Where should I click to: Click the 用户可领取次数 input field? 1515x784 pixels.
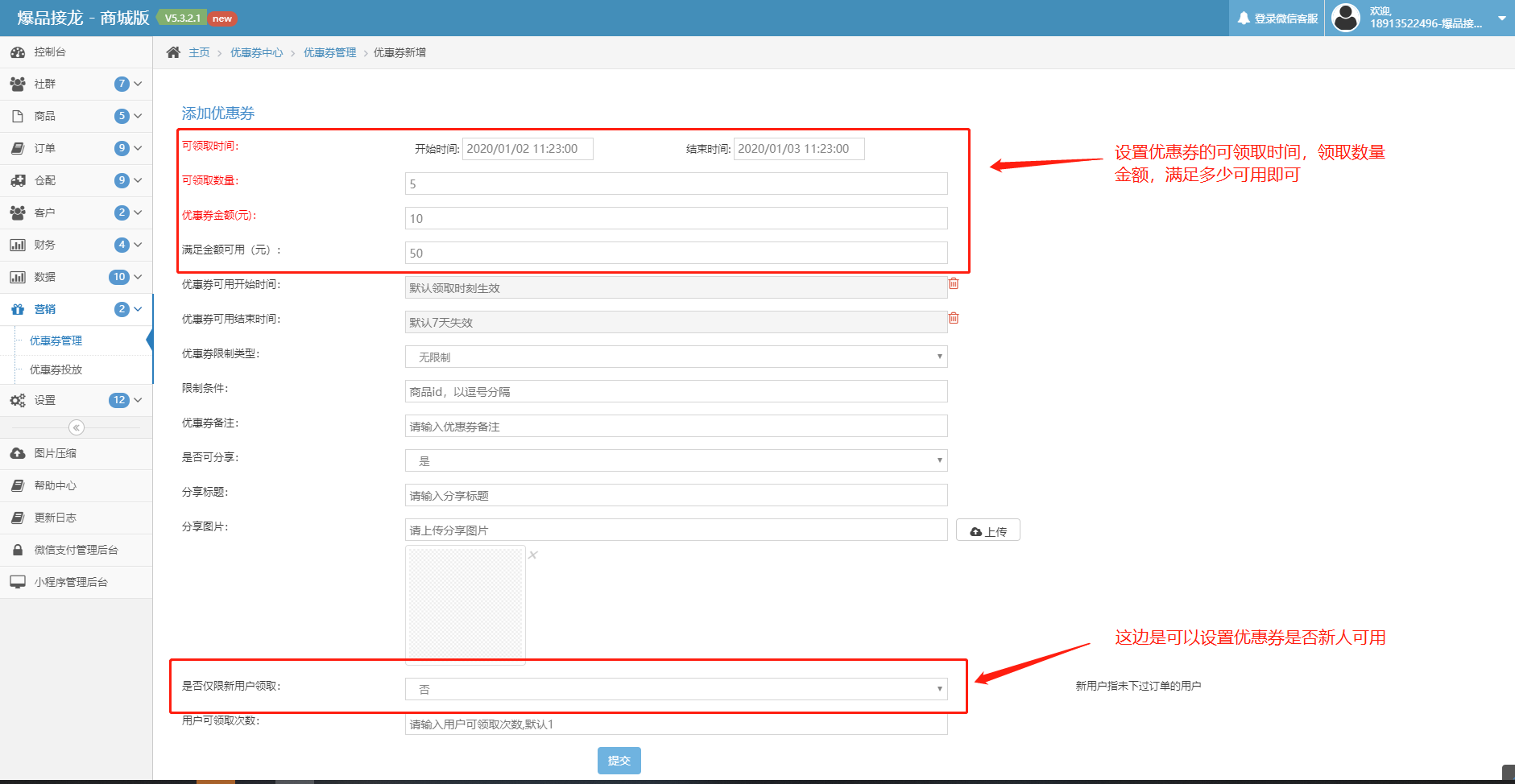[x=676, y=724]
